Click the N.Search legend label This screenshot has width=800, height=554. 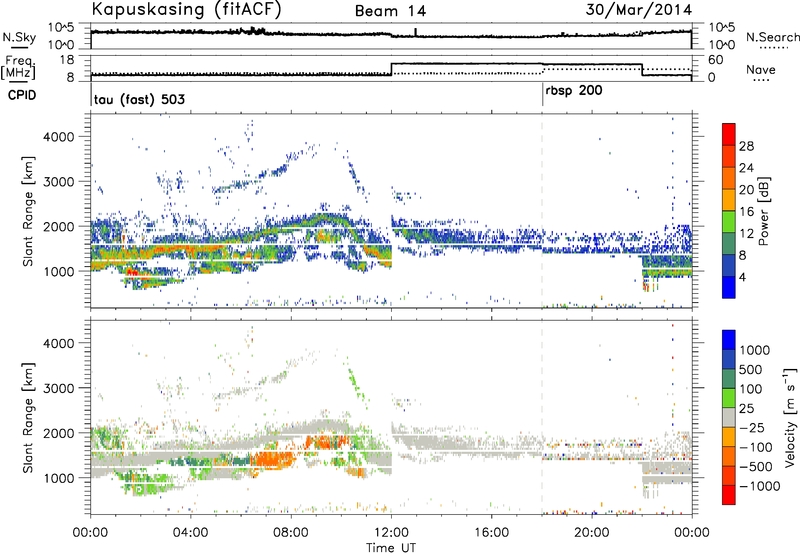[x=772, y=37]
